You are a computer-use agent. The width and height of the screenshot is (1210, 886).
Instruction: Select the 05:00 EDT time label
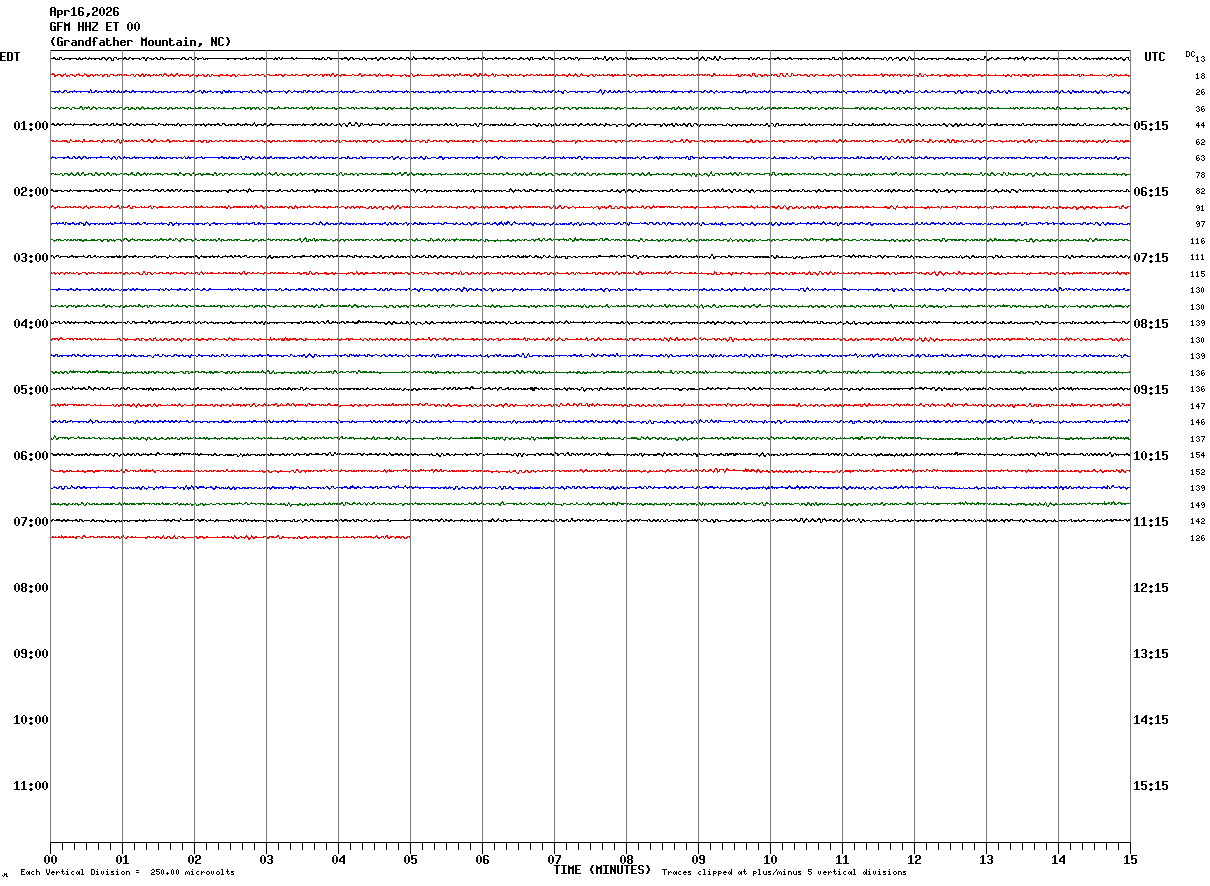coord(31,390)
